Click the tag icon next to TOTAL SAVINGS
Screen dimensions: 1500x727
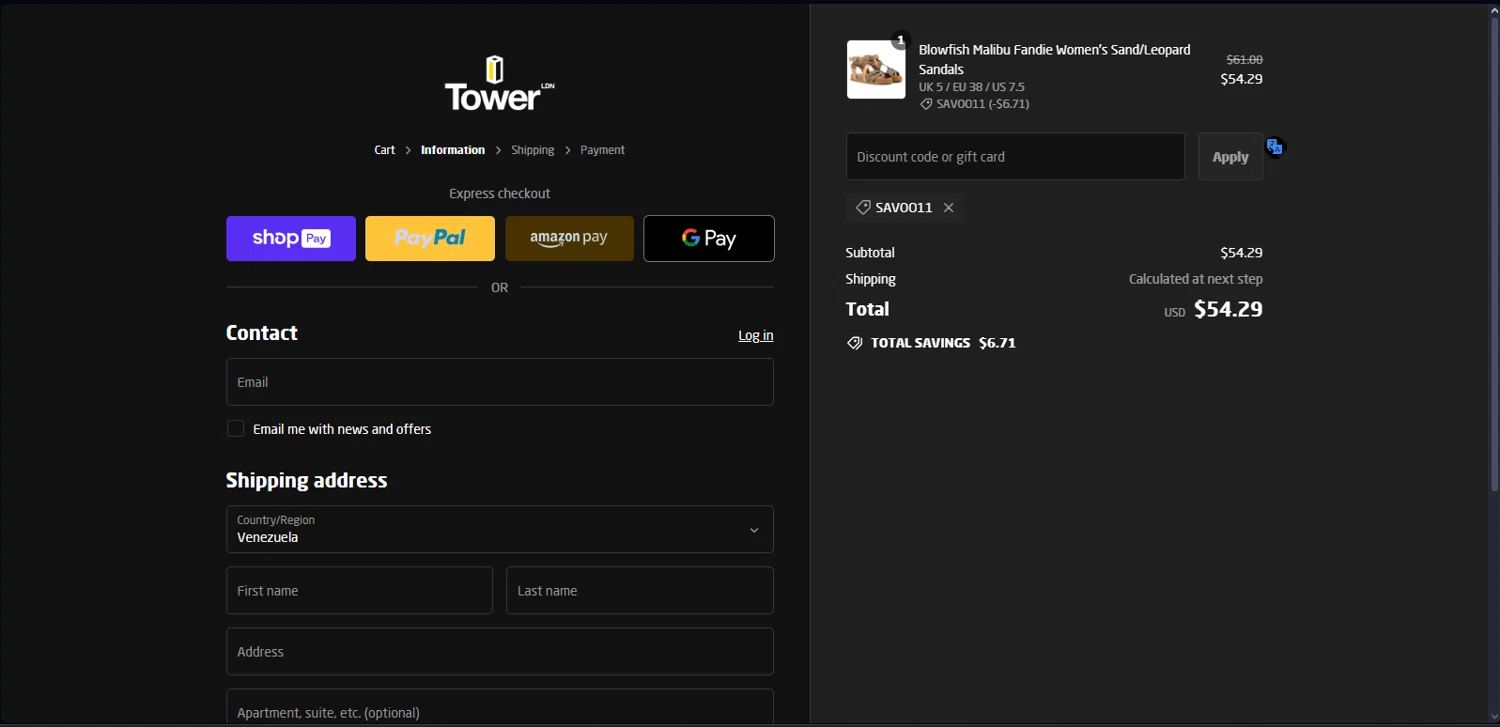click(854, 343)
